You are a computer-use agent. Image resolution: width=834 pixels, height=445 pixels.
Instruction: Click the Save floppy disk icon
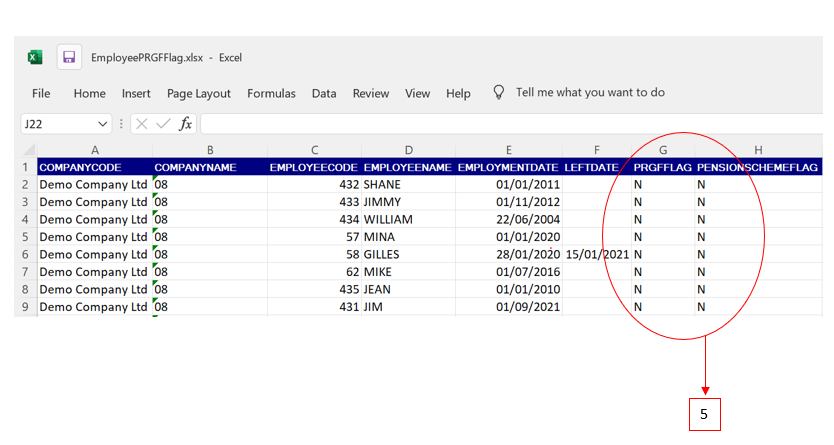(x=69, y=58)
